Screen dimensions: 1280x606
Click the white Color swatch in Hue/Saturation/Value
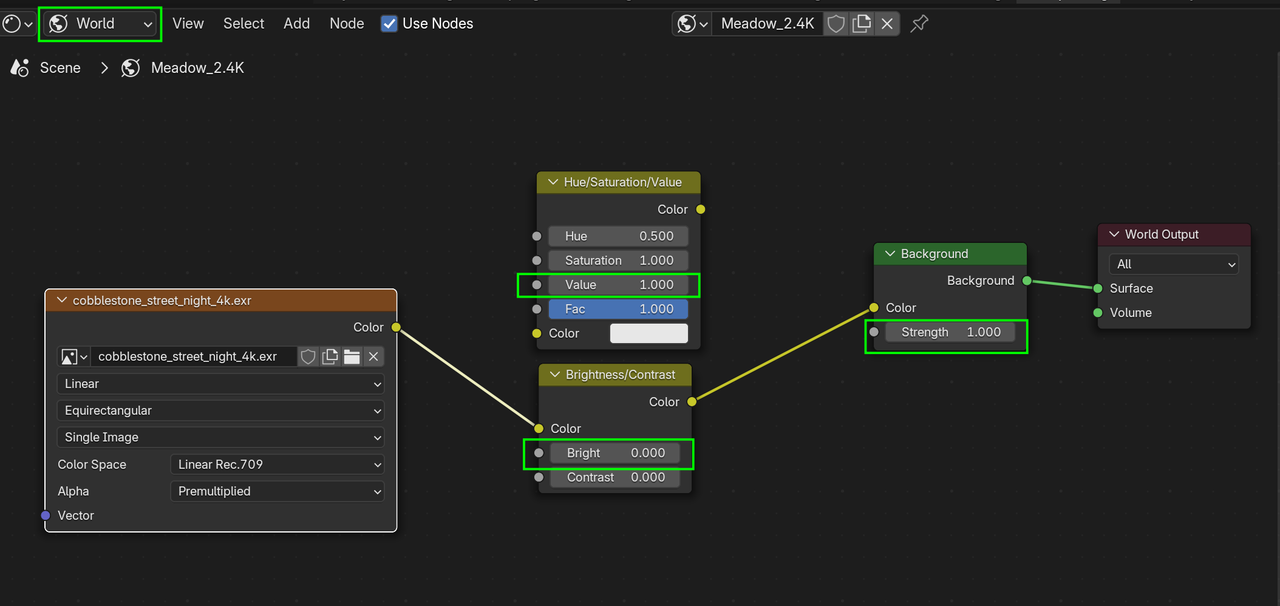649,333
